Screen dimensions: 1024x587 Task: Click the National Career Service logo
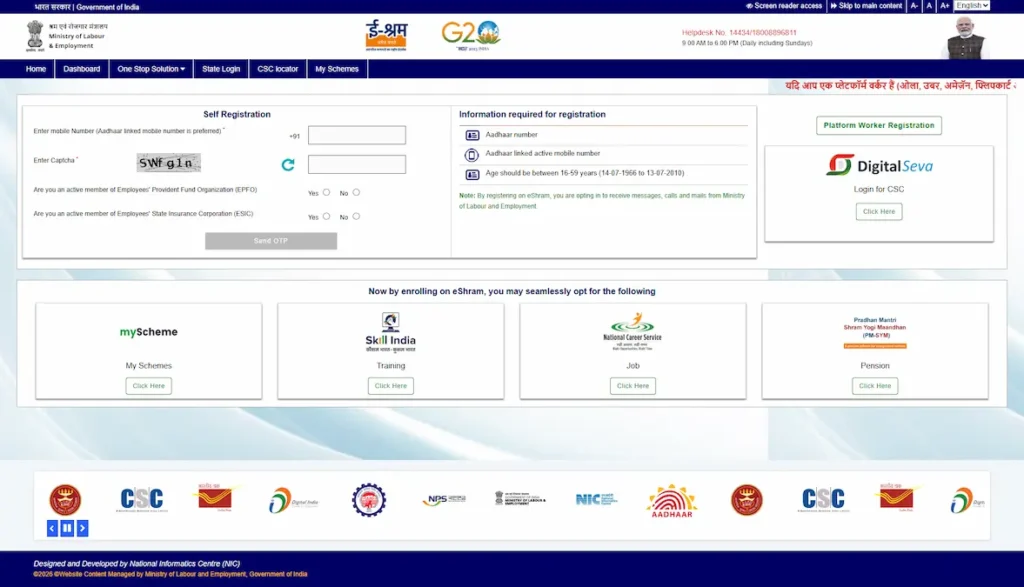pos(632,332)
